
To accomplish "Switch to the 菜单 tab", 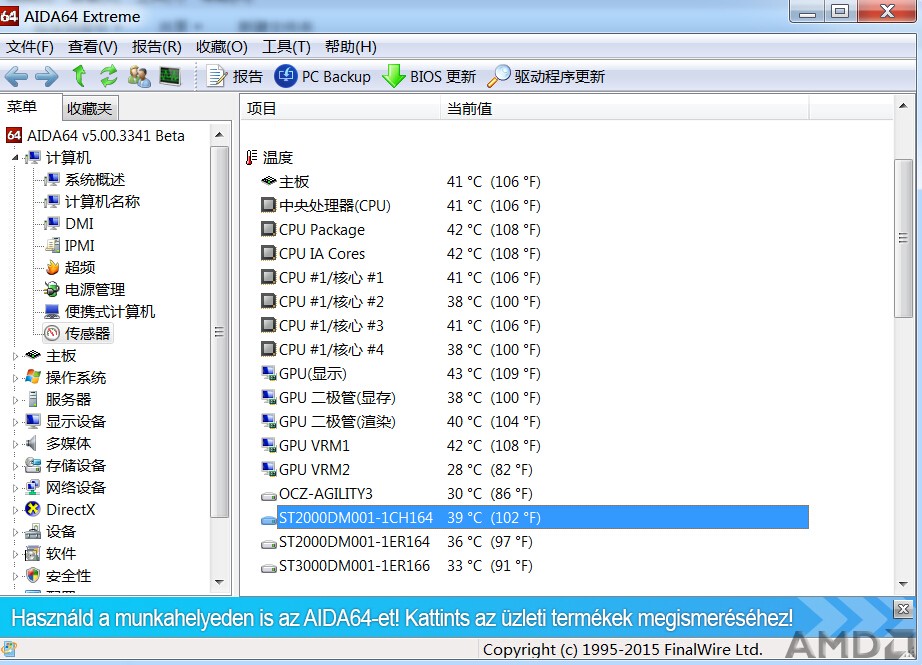I will click(22, 107).
